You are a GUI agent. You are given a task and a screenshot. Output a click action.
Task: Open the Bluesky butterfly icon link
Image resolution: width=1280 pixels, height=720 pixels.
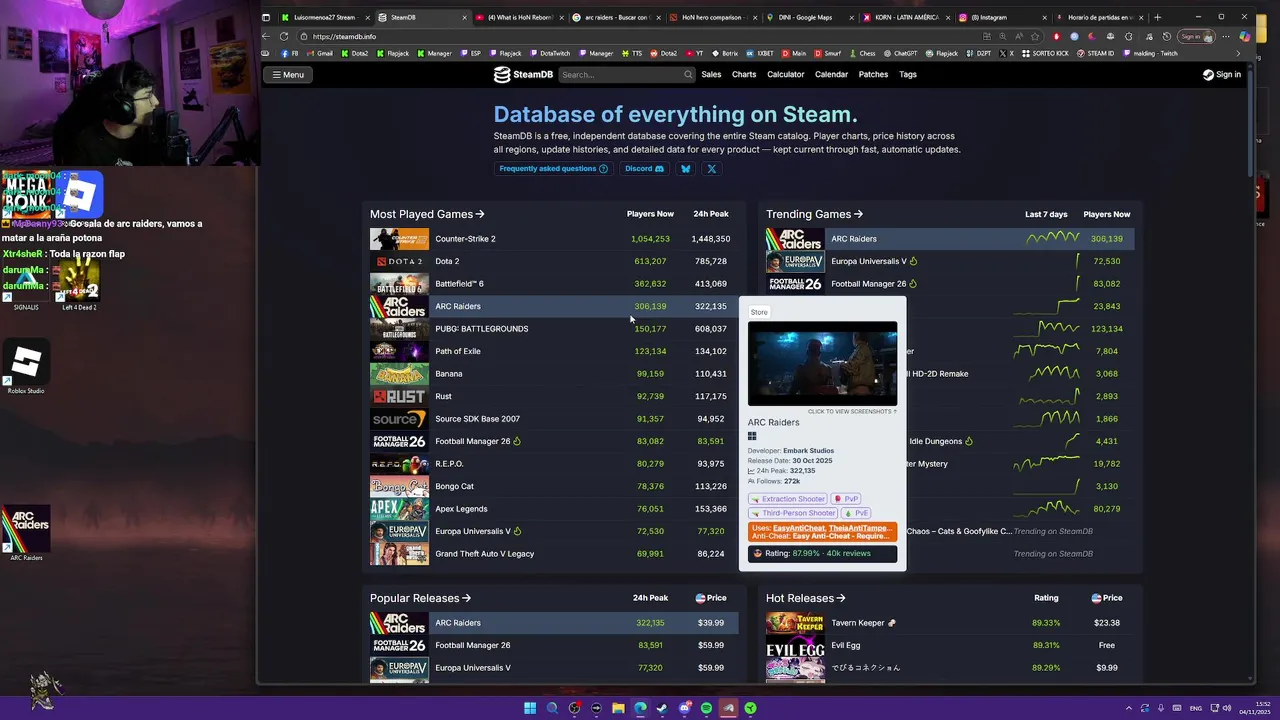[x=685, y=169]
